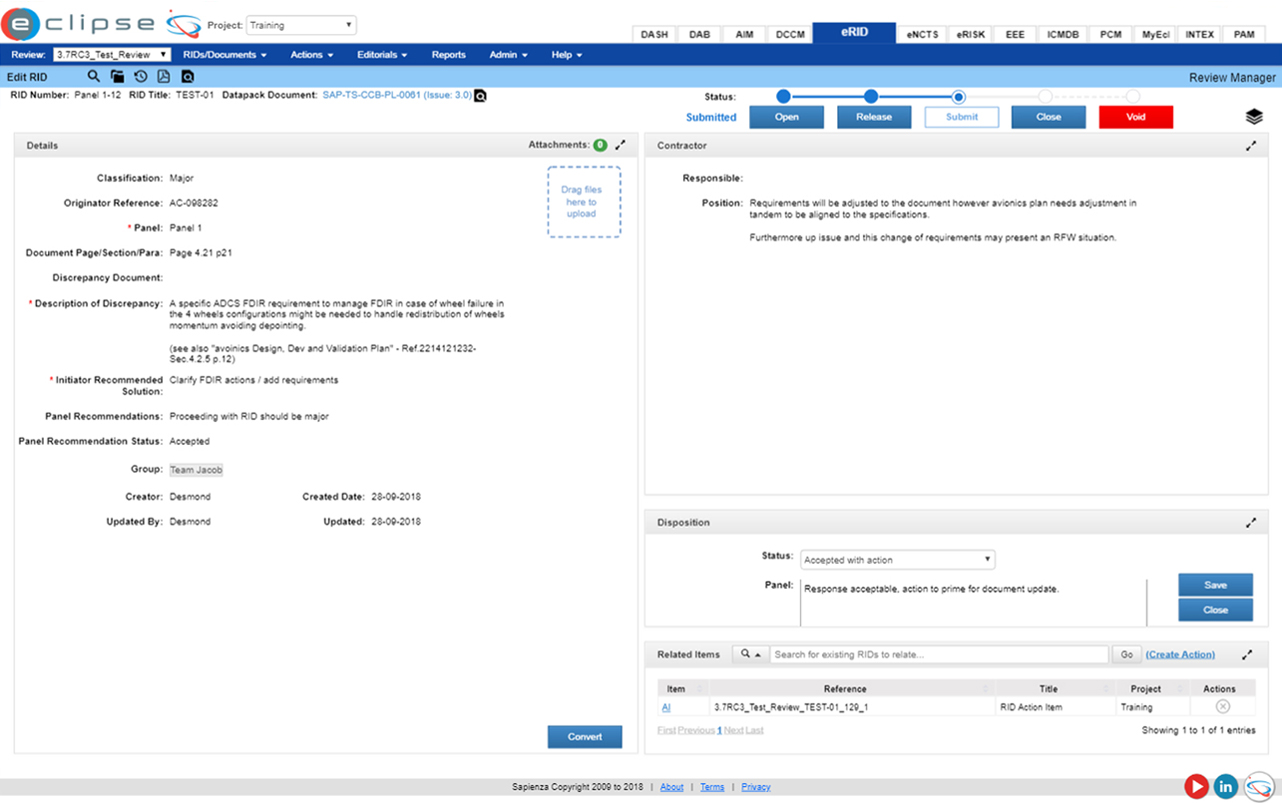The height and width of the screenshot is (803, 1282).
Task: Export RID using the PDF icon
Action: [163, 76]
